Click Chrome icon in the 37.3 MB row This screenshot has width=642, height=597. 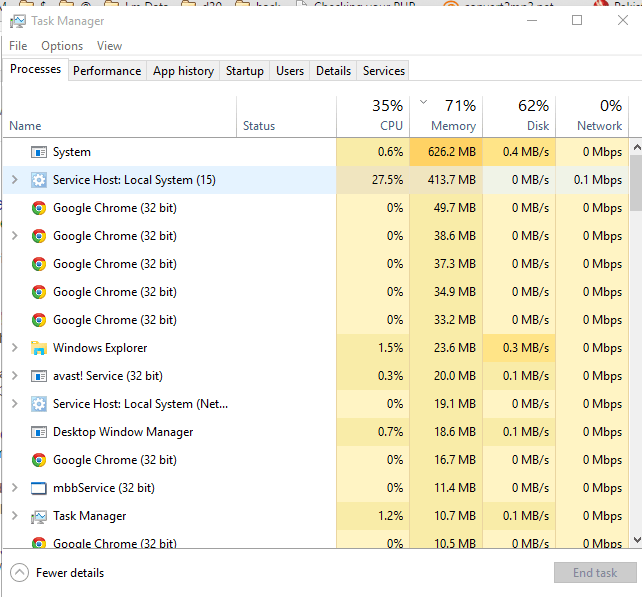point(39,264)
